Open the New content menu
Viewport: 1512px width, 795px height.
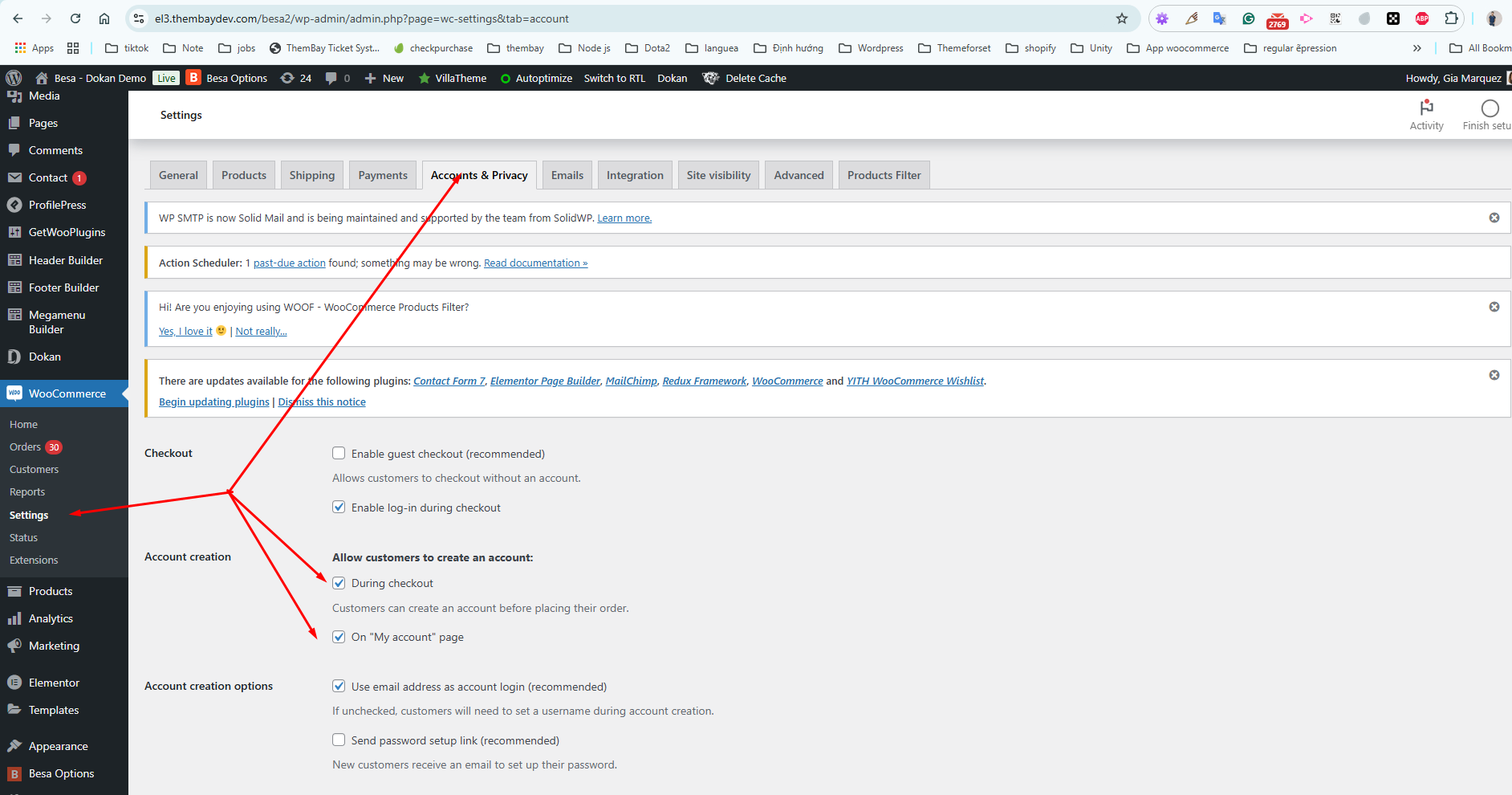point(384,78)
